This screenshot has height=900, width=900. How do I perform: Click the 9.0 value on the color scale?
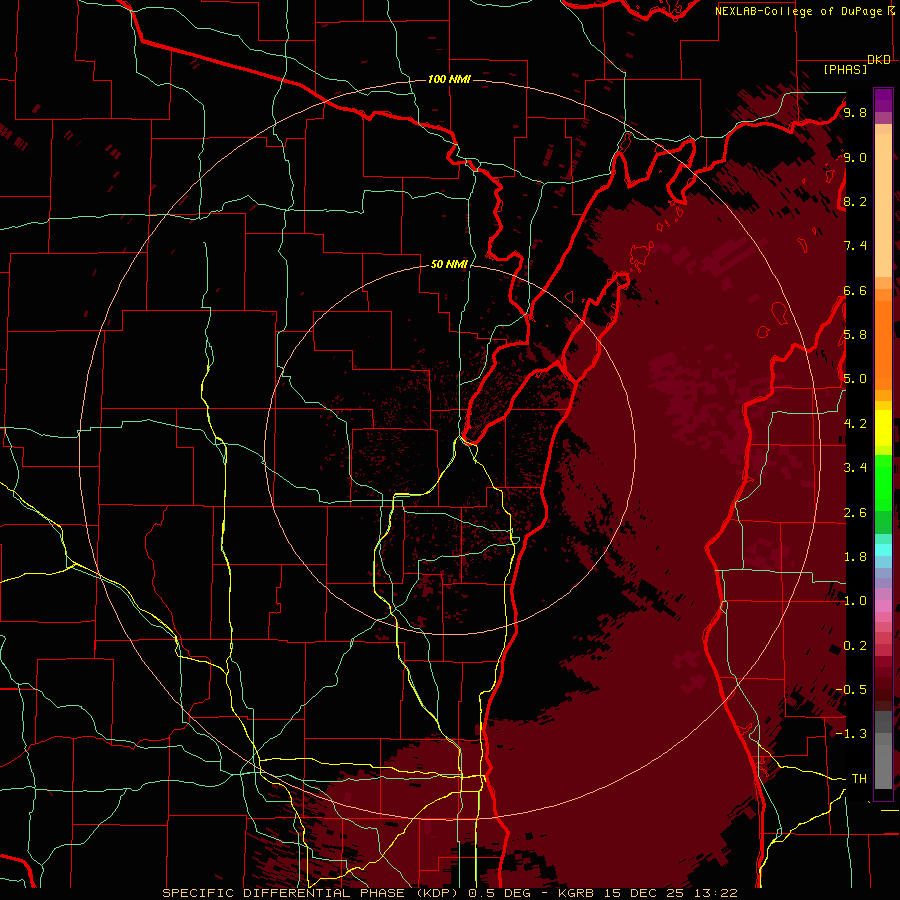click(x=855, y=157)
